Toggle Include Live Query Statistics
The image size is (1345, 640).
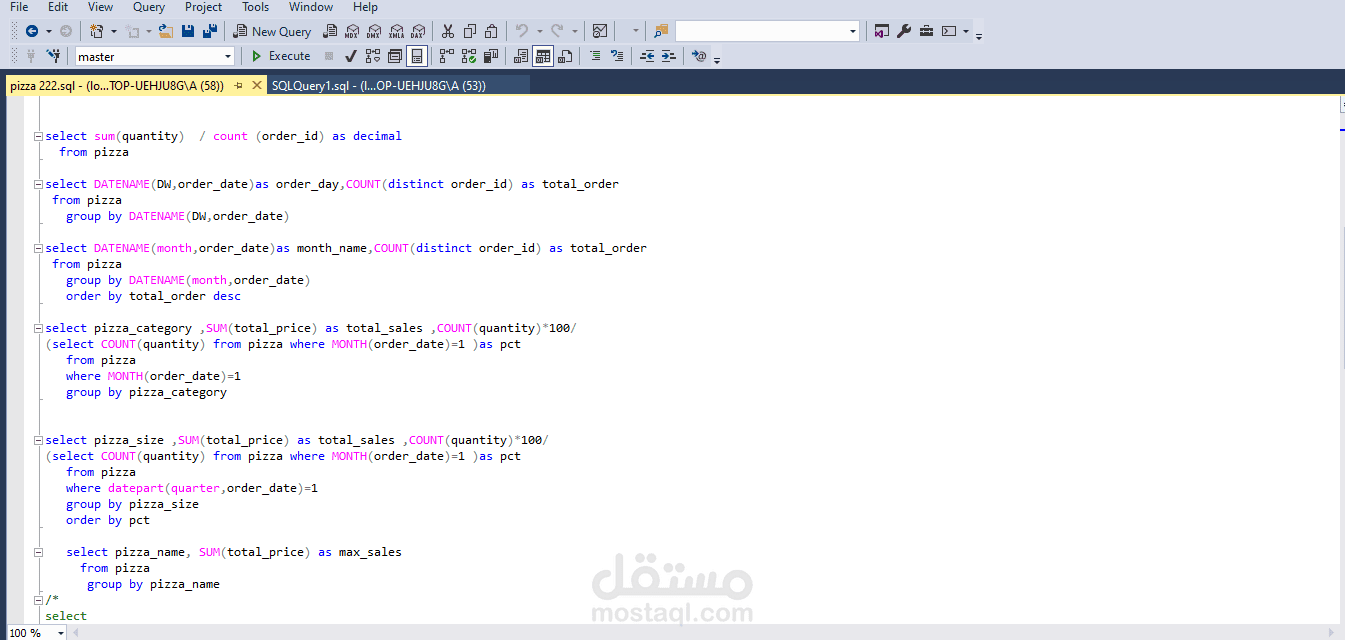click(x=469, y=56)
